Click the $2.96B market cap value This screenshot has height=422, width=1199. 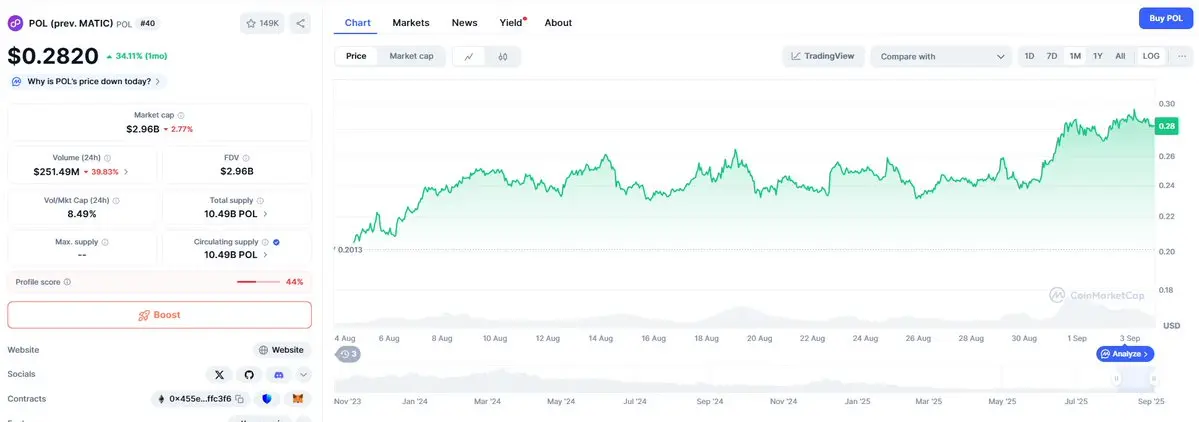143,129
